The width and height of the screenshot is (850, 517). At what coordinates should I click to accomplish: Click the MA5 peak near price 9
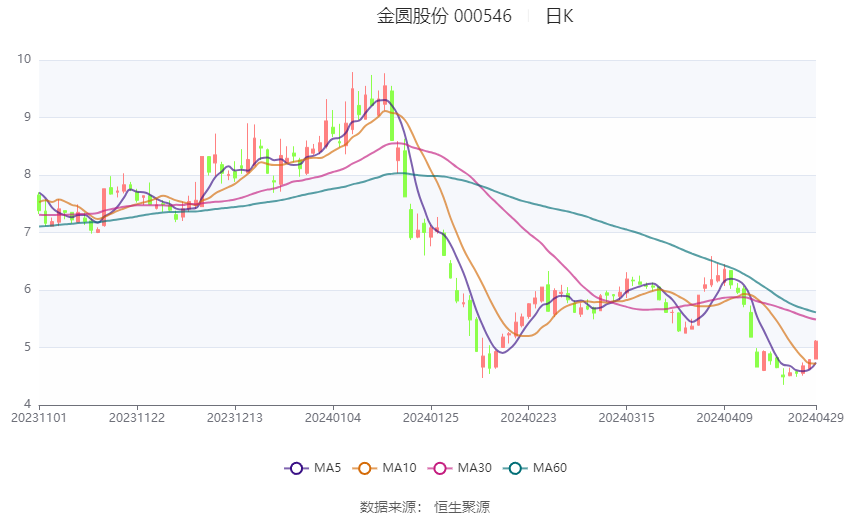pyautogui.click(x=383, y=100)
